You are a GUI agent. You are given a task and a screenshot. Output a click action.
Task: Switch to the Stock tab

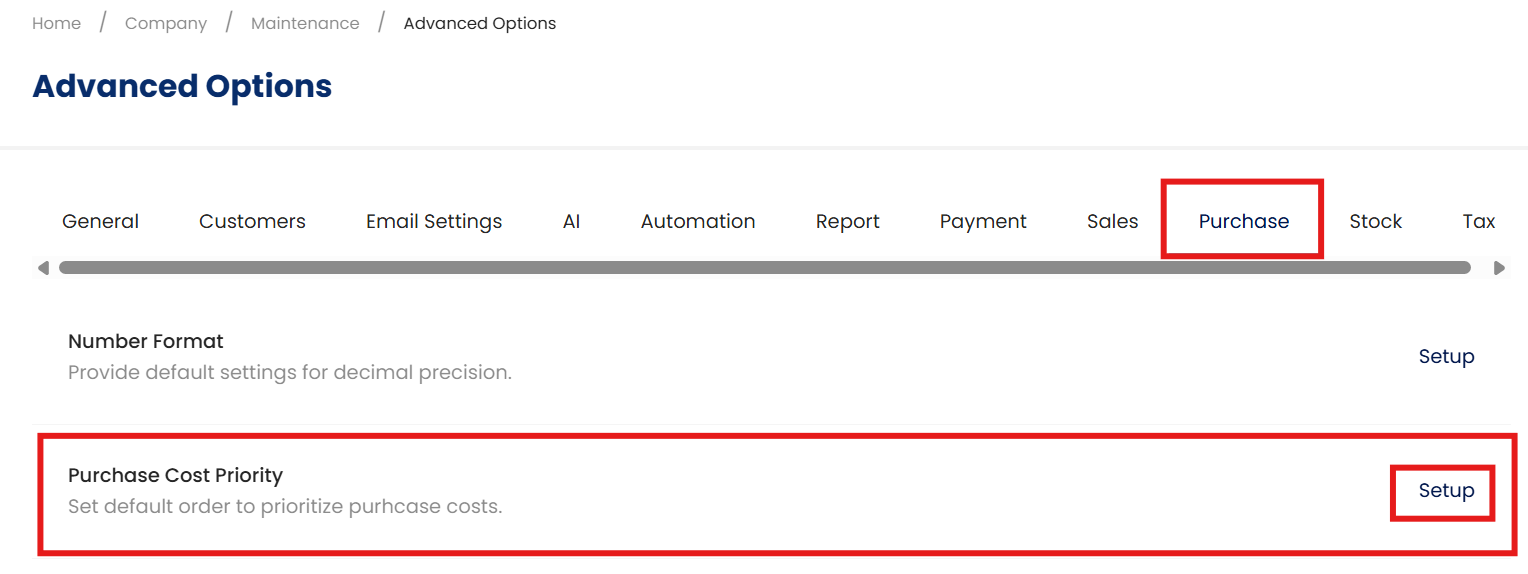[1375, 221]
